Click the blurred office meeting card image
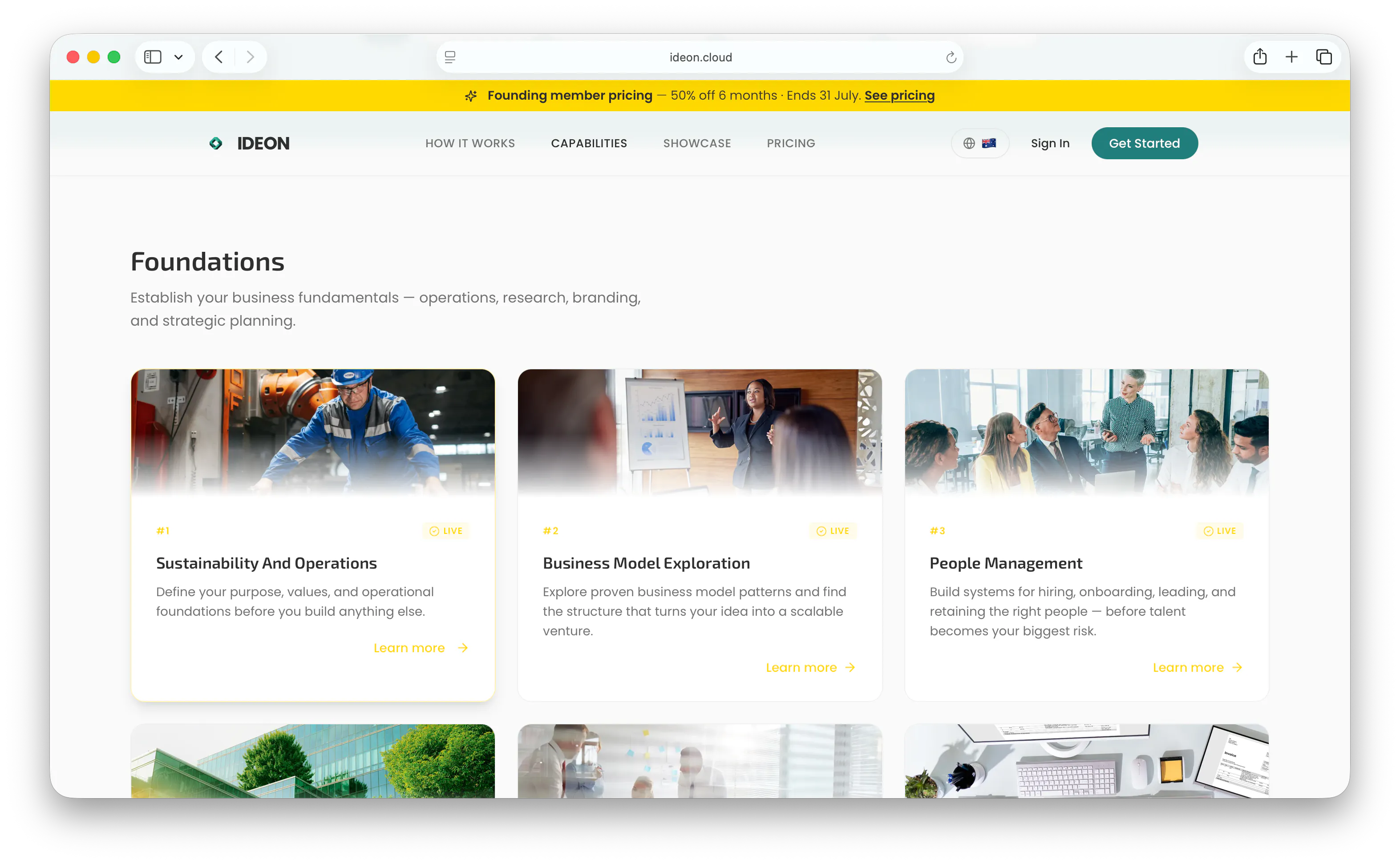1400x864 pixels. [700, 761]
